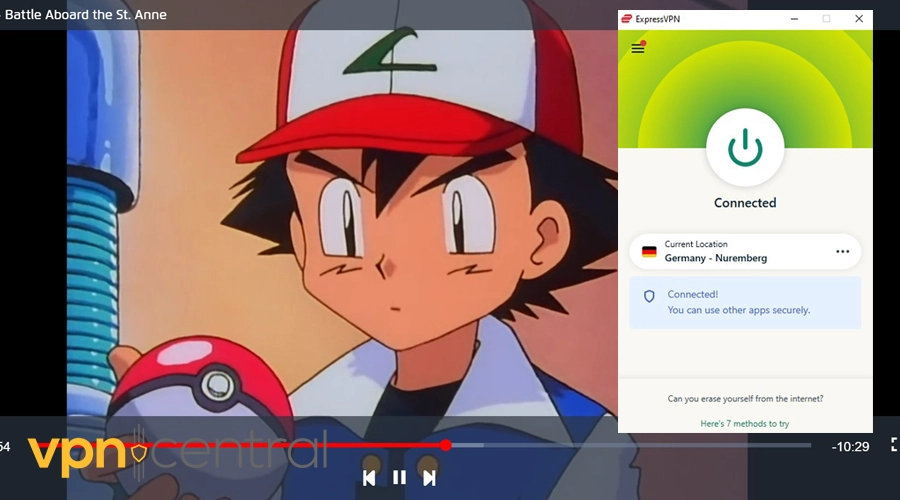Toggle fullscreen in video player
Image resolution: width=900 pixels, height=500 pixels.
coord(894,444)
